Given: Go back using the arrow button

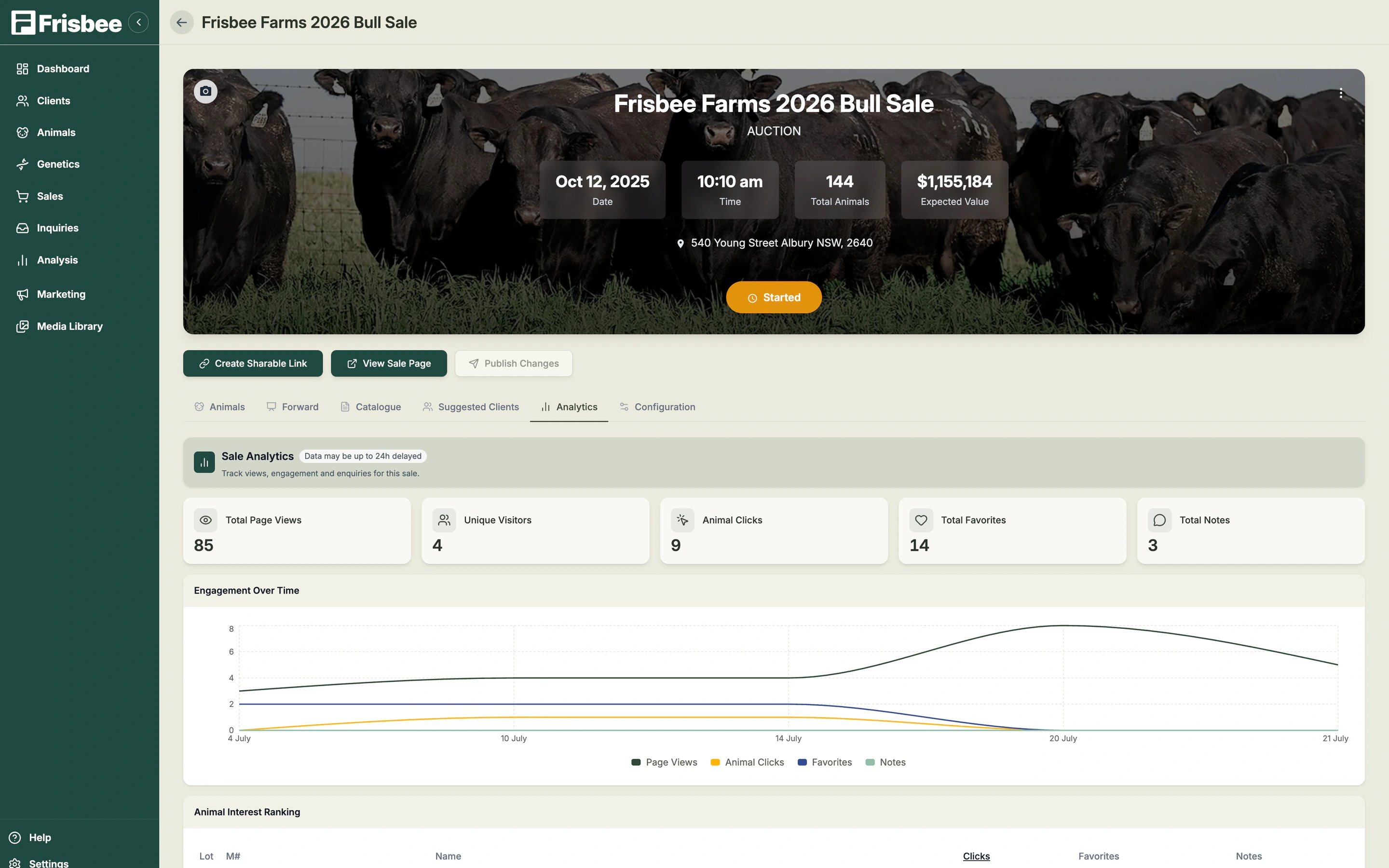Looking at the screenshot, I should (x=181, y=22).
